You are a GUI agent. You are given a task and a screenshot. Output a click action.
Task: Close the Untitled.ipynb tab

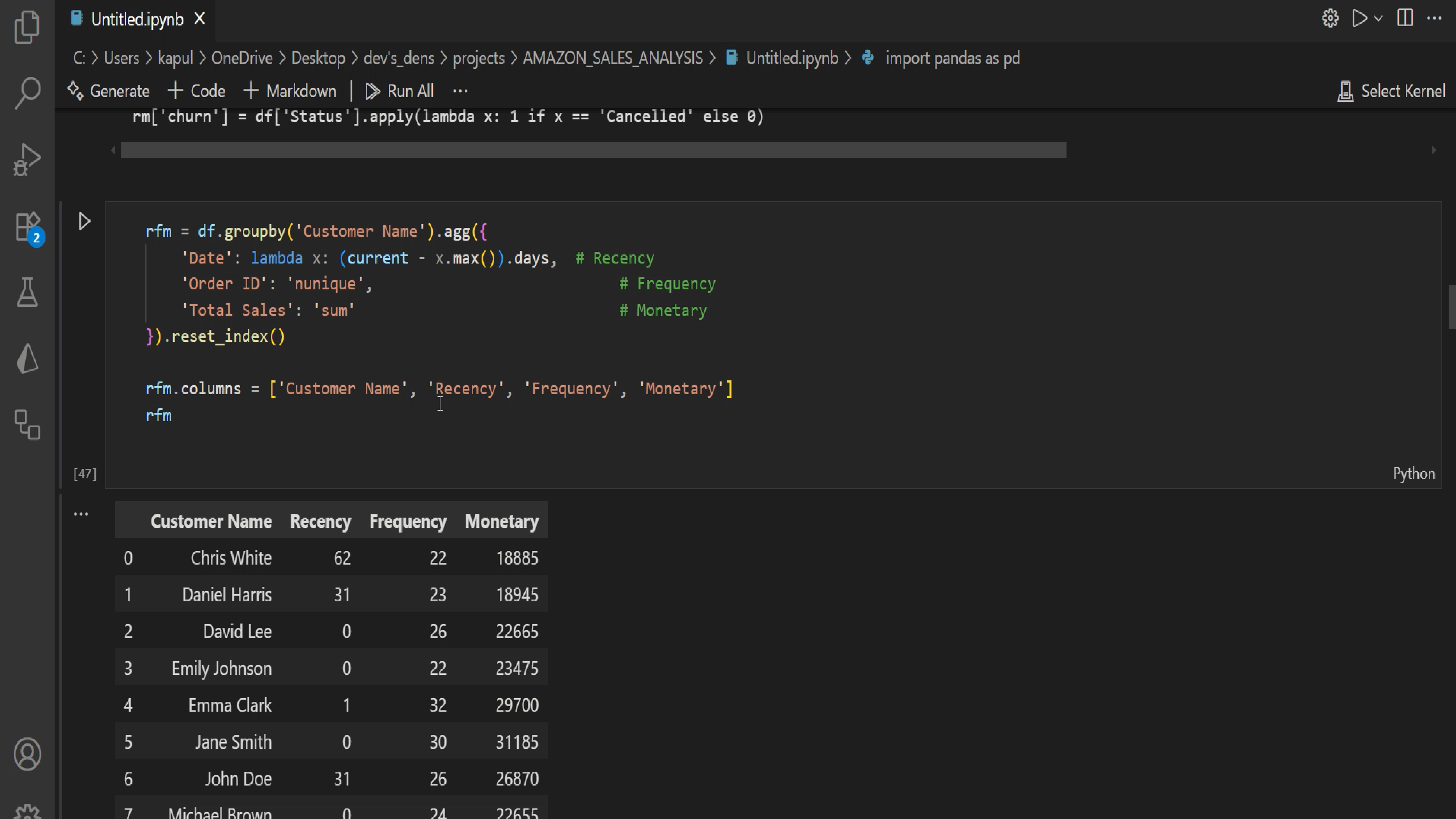coord(199,19)
